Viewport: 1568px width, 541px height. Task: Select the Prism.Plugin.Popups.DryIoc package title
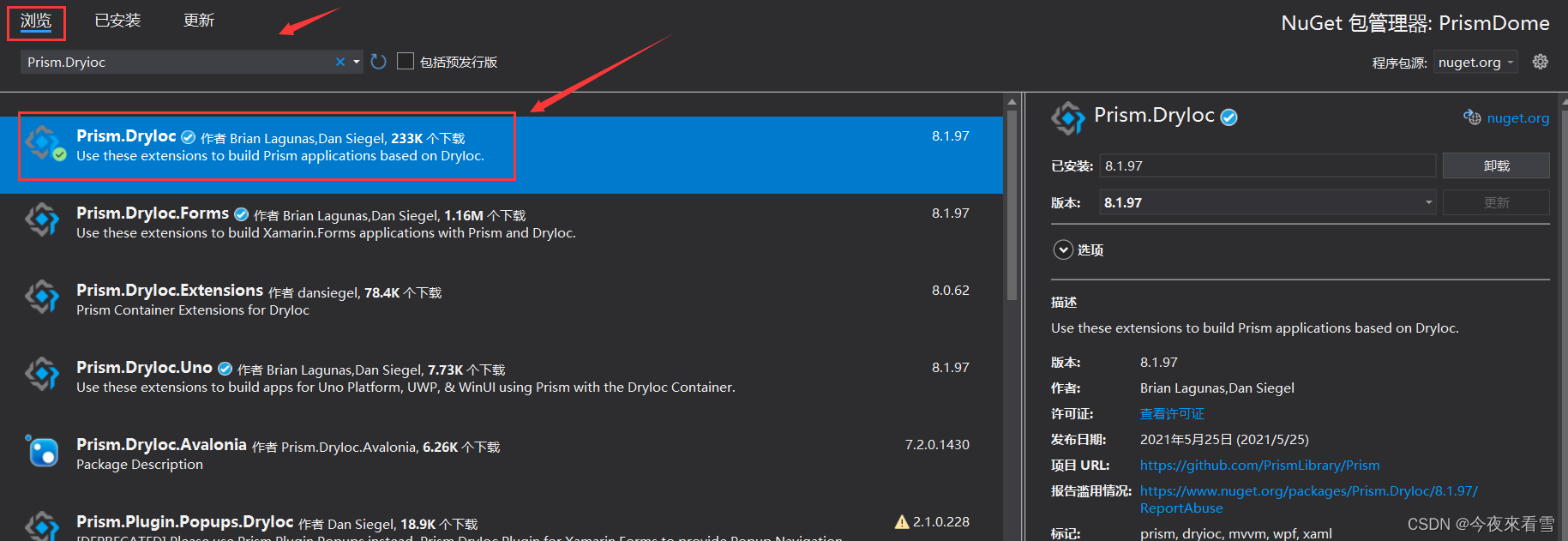point(185,522)
